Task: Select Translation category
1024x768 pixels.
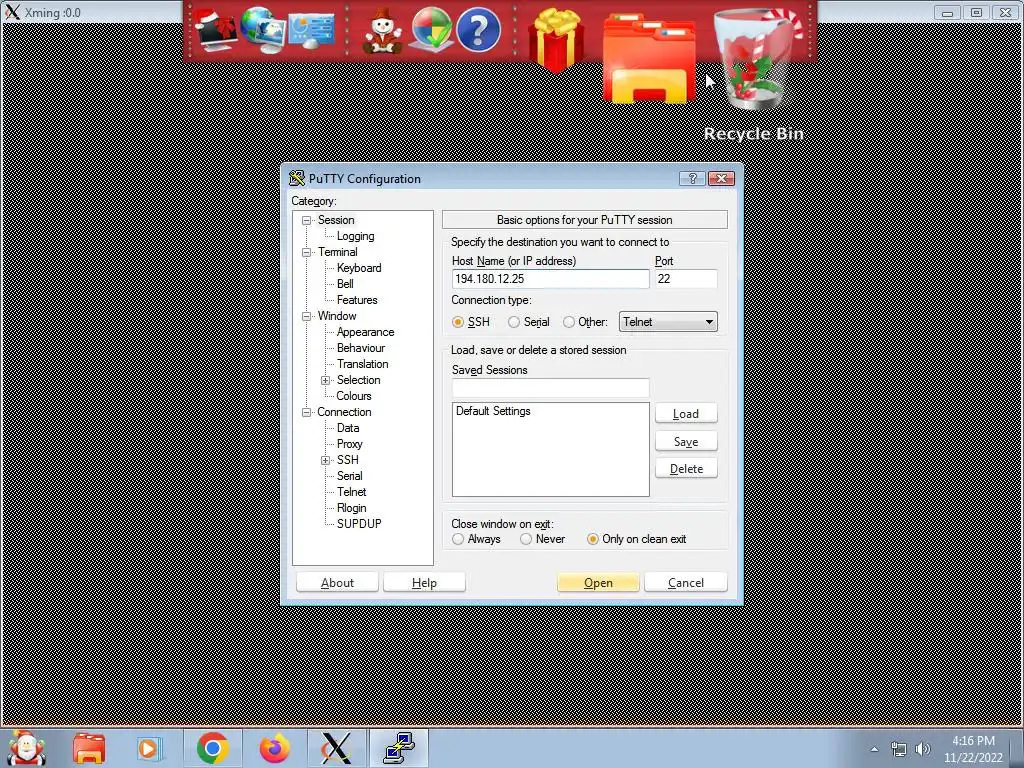Action: click(362, 364)
